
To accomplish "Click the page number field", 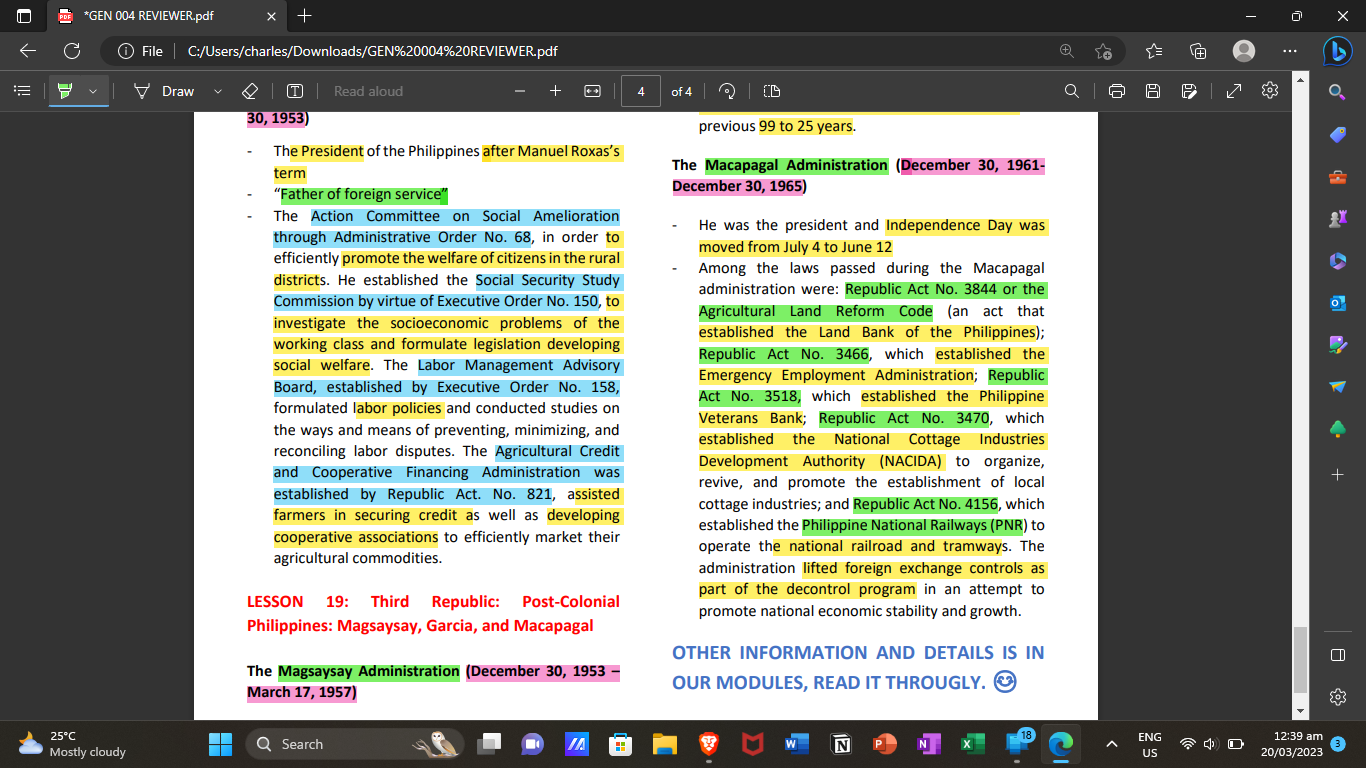I will coord(641,91).
